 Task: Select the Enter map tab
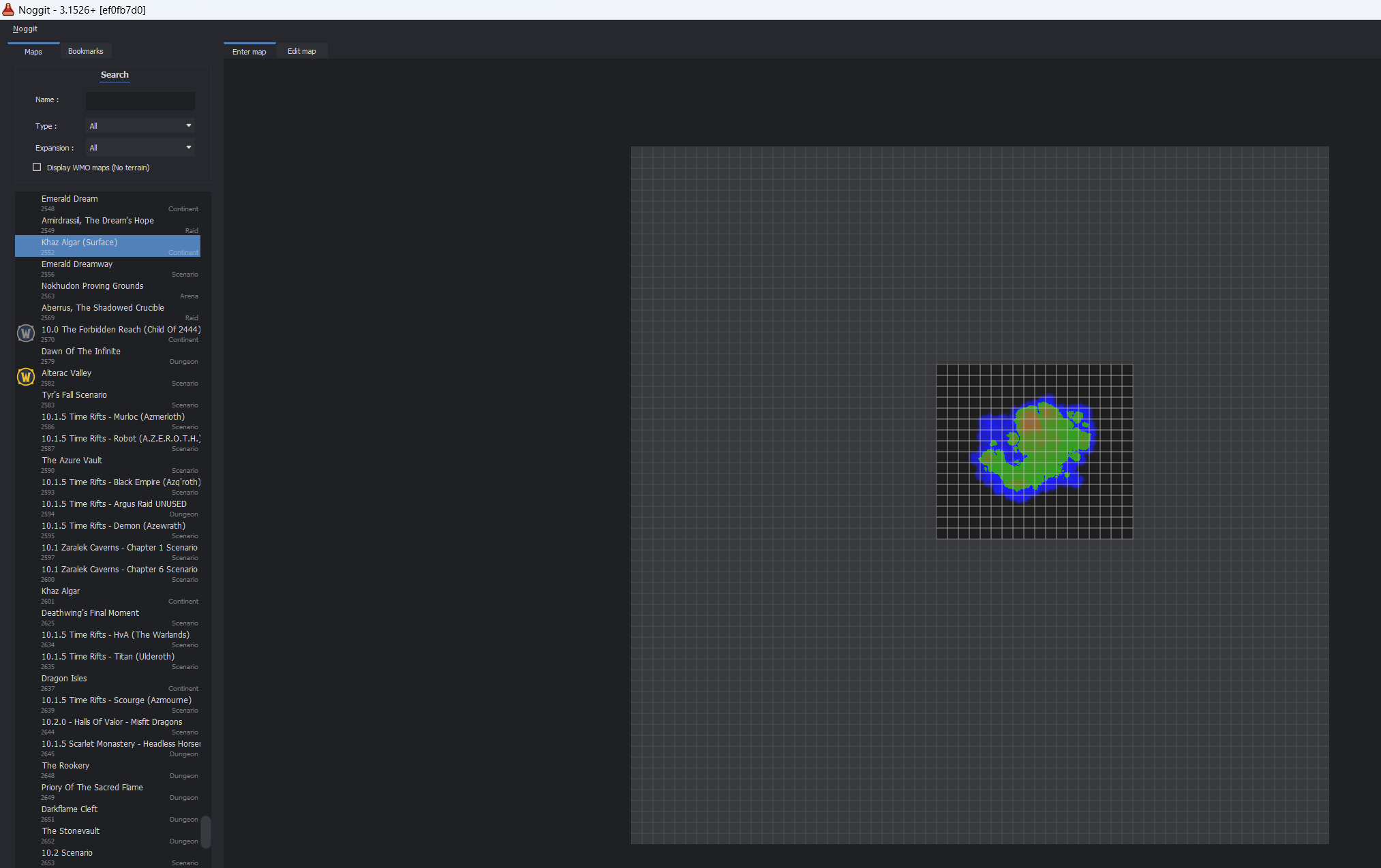[249, 52]
